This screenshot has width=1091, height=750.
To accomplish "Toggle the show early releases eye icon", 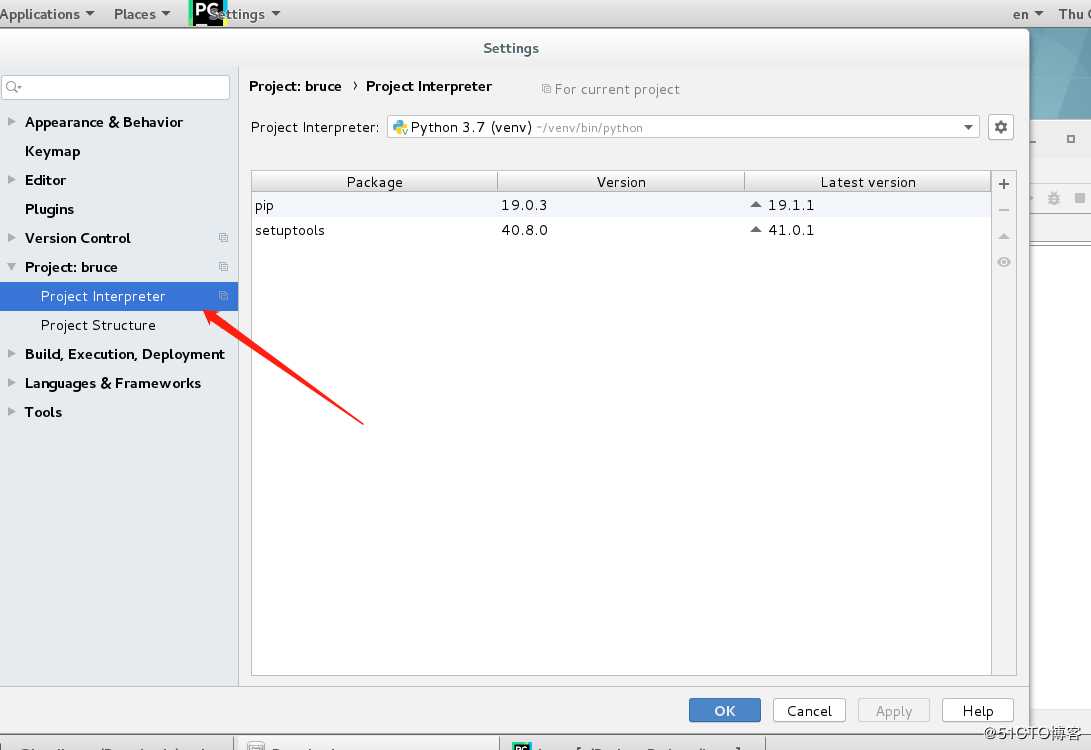I will (x=1003, y=262).
